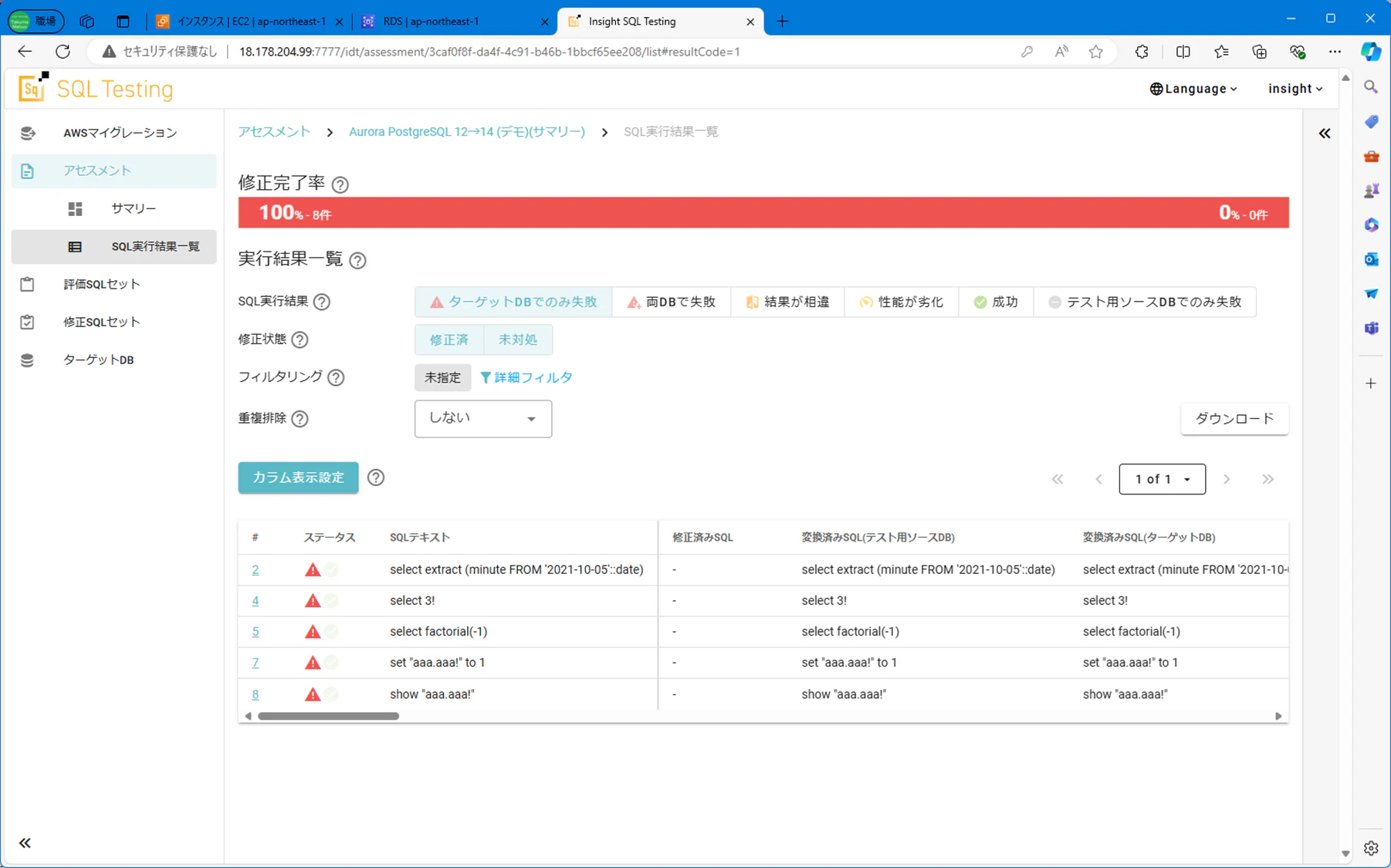Open SQL result row 7 link
The height and width of the screenshot is (868, 1391).
coord(256,662)
